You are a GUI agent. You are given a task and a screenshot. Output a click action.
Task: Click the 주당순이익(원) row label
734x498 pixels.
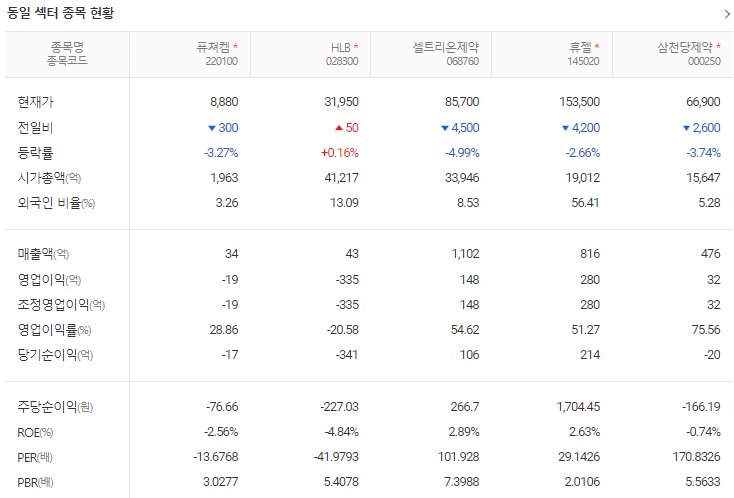pyautogui.click(x=55, y=407)
